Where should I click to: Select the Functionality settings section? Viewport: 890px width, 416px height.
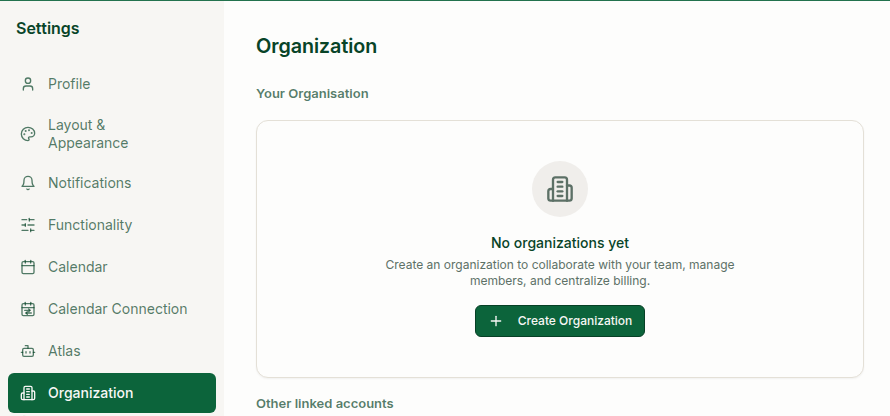coord(112,225)
